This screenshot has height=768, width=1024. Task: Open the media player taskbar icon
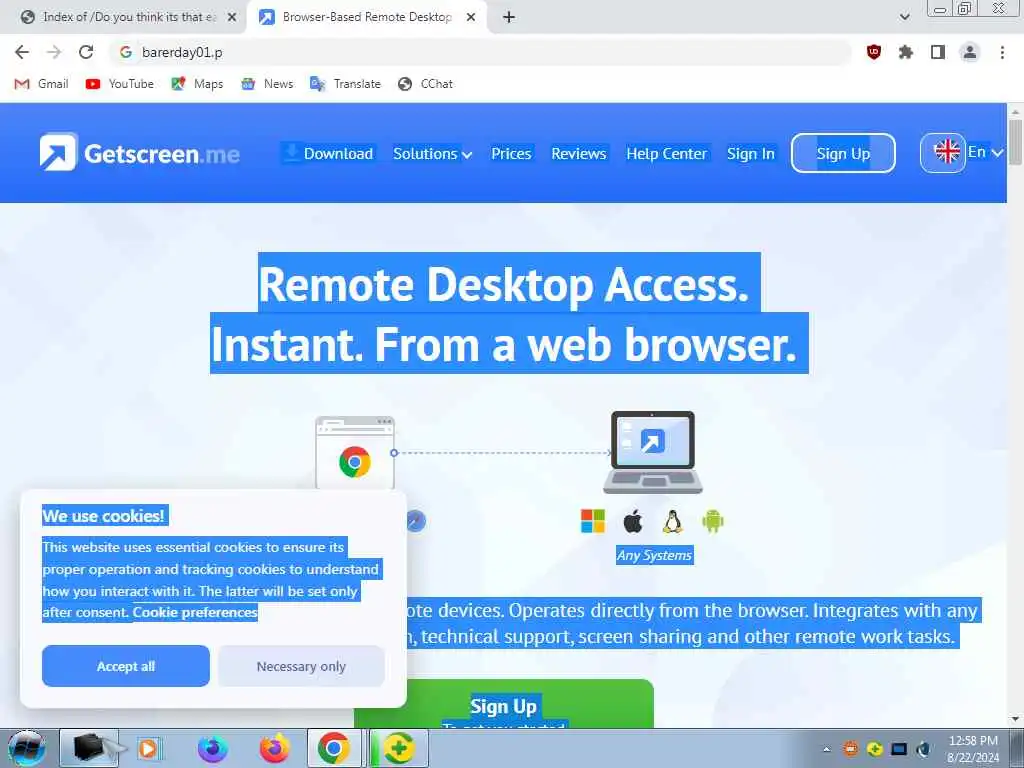(149, 748)
